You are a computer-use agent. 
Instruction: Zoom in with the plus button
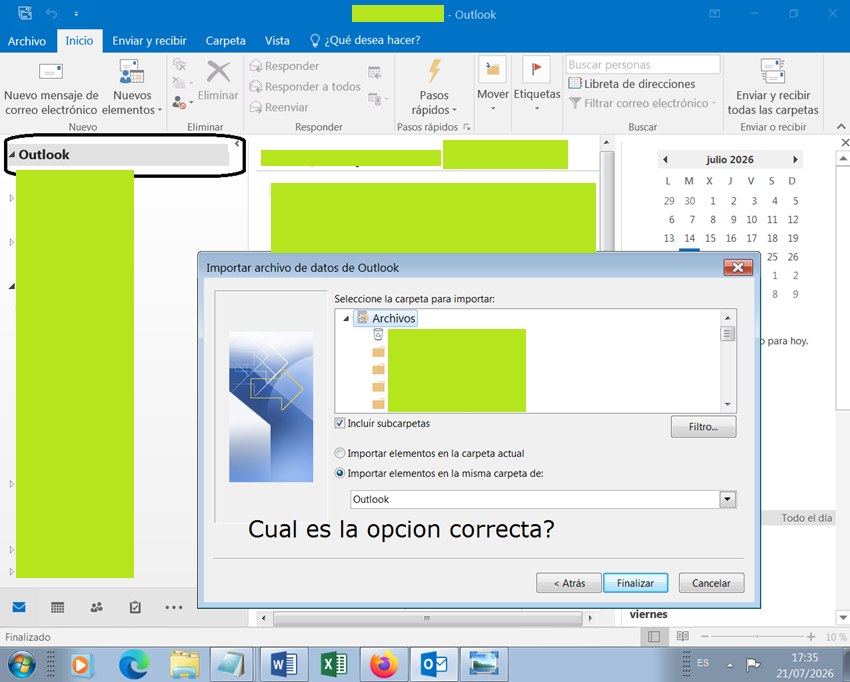[810, 636]
